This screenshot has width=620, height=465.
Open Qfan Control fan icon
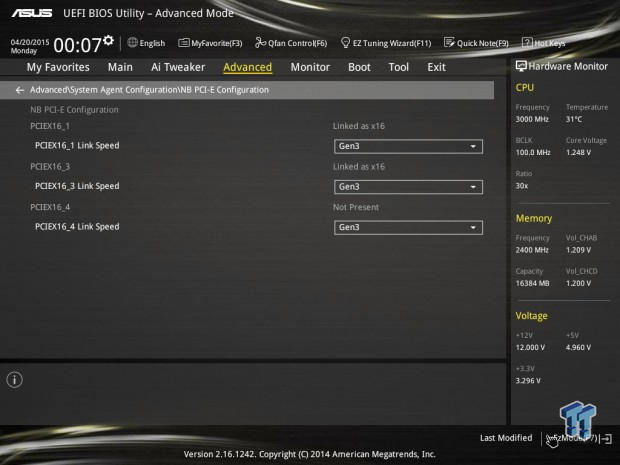coord(260,43)
